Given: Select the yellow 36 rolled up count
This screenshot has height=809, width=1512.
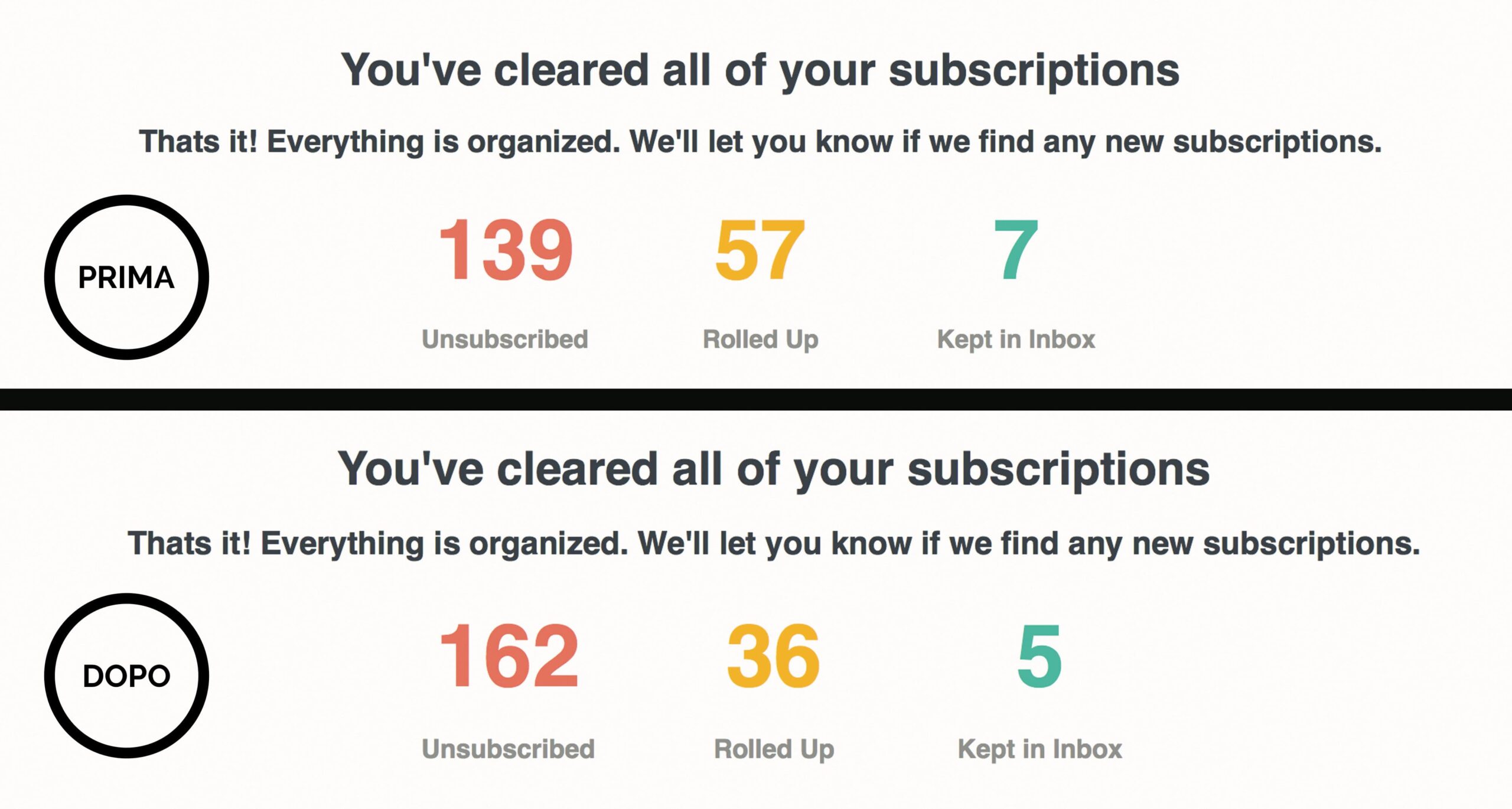Looking at the screenshot, I should 774,656.
